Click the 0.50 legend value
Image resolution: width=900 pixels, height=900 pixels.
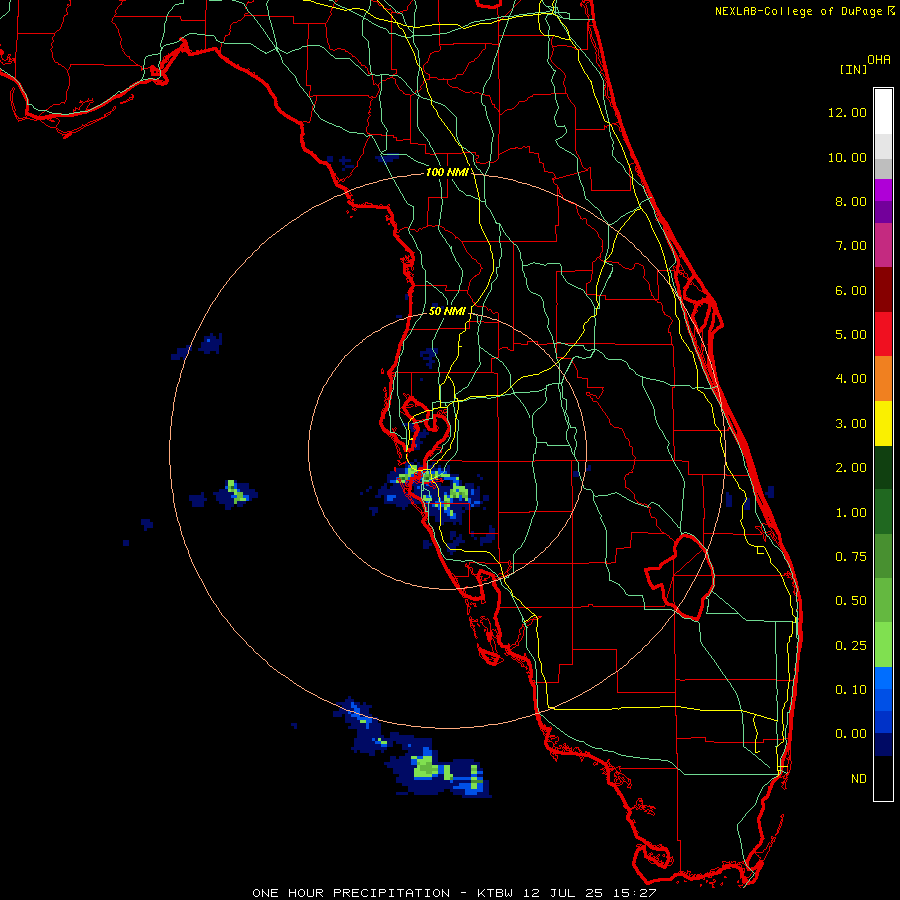pos(851,601)
